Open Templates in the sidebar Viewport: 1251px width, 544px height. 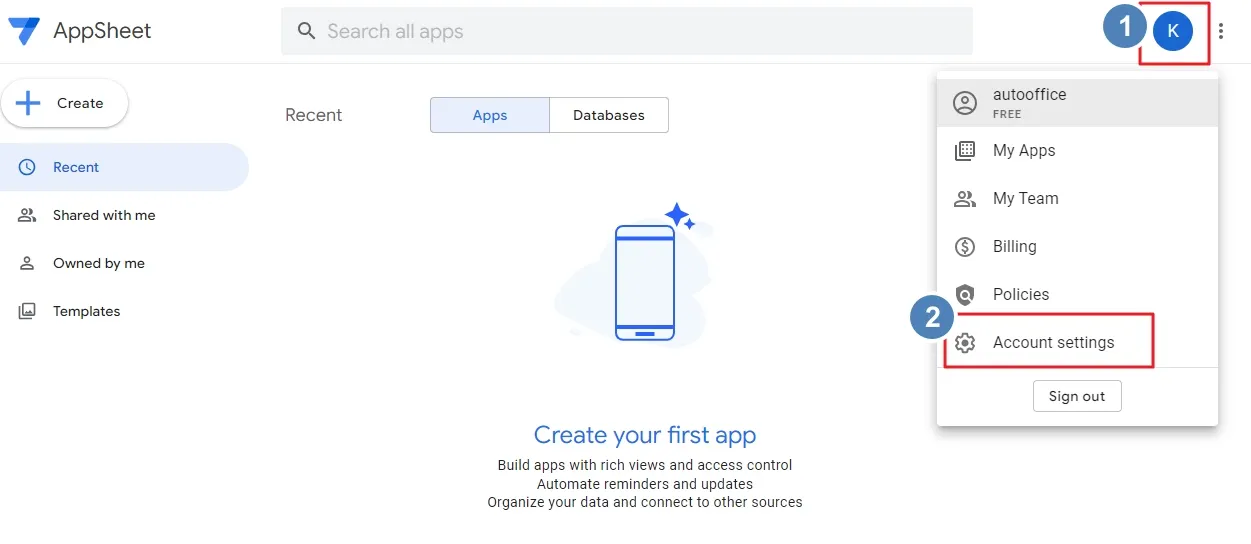[x=124, y=311]
